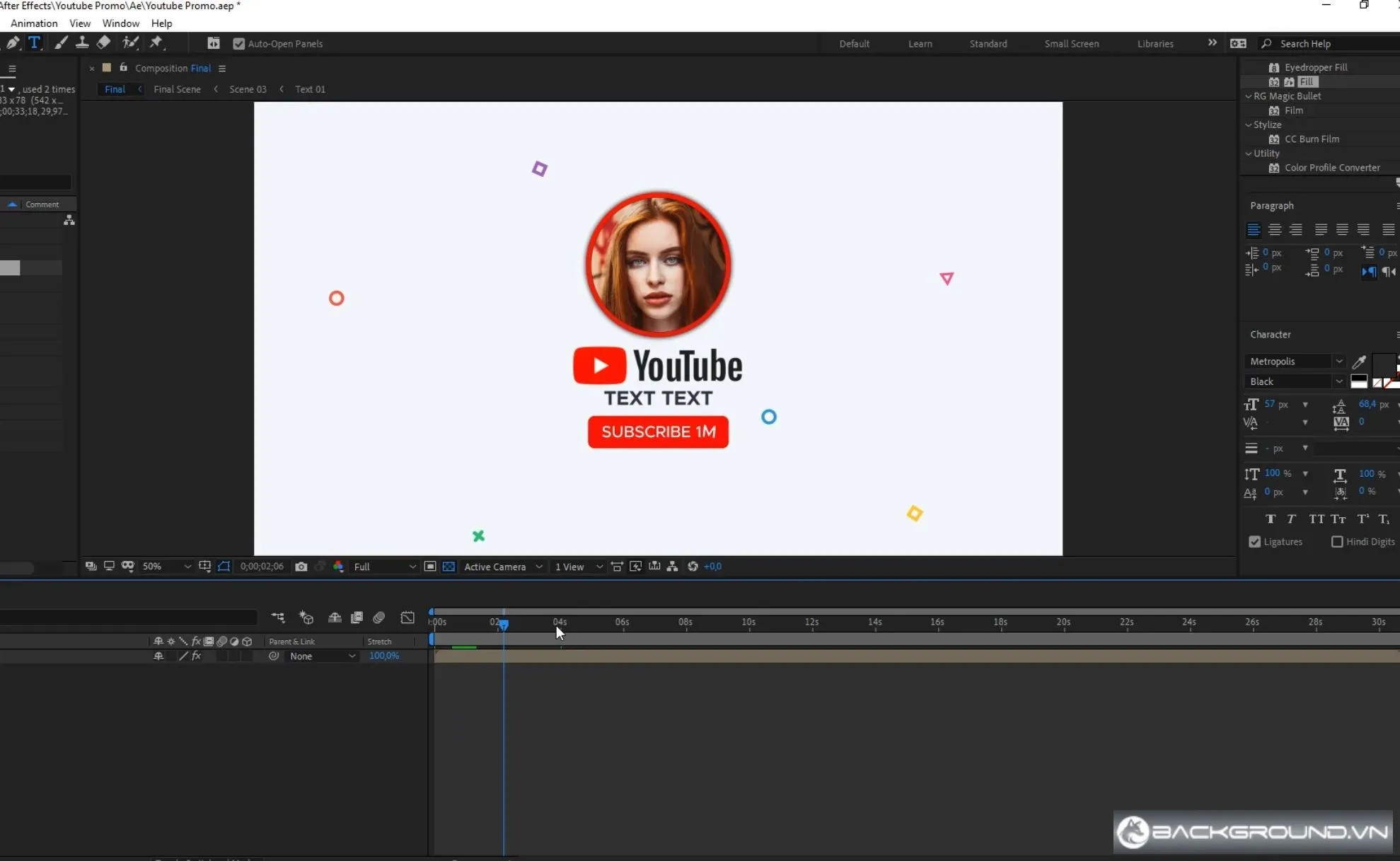
Task: Open the Parent None dropdown
Action: 322,657
